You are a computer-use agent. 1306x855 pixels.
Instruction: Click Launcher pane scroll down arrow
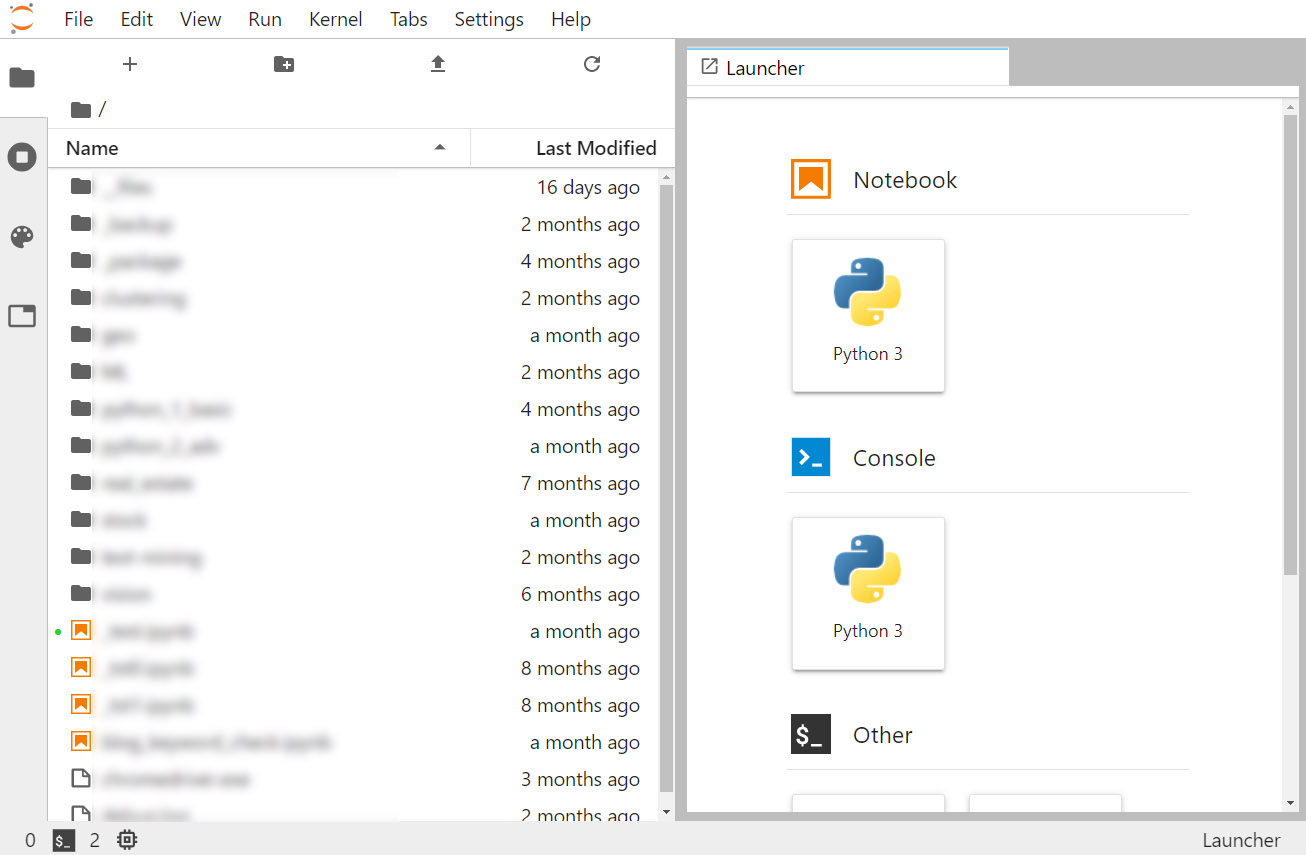coord(1290,803)
